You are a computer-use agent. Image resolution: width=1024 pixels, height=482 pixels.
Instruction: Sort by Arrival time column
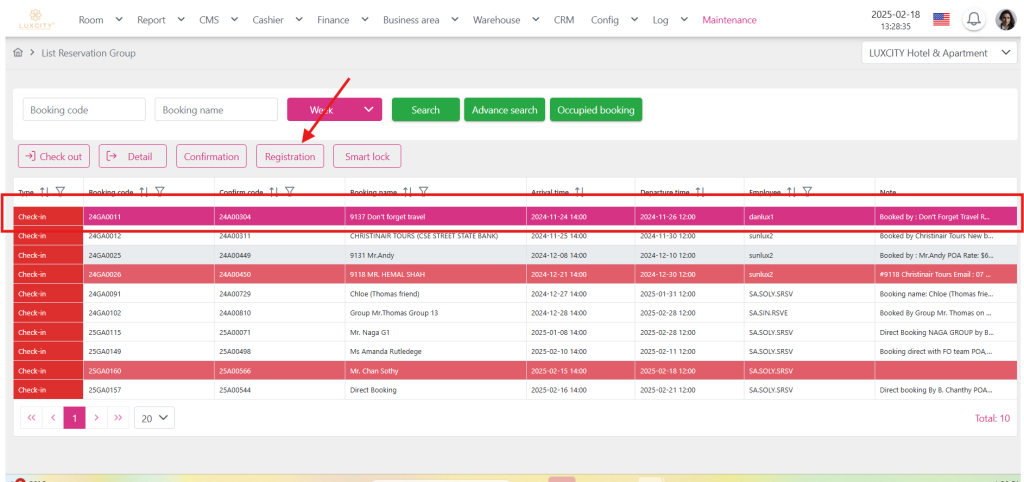point(579,191)
